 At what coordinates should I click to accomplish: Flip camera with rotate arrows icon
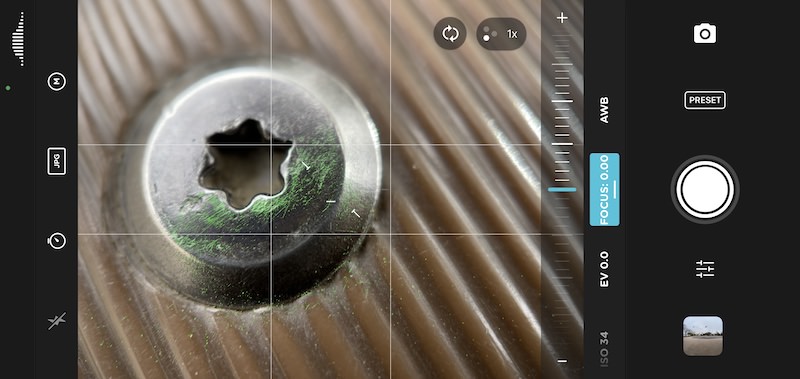click(450, 34)
